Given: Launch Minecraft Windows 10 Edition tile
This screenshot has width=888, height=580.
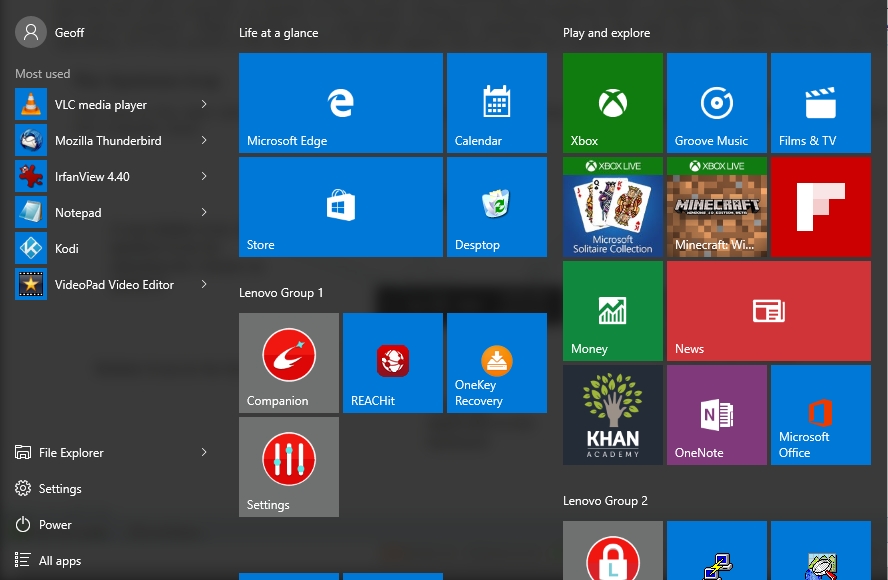Looking at the screenshot, I should 716,207.
